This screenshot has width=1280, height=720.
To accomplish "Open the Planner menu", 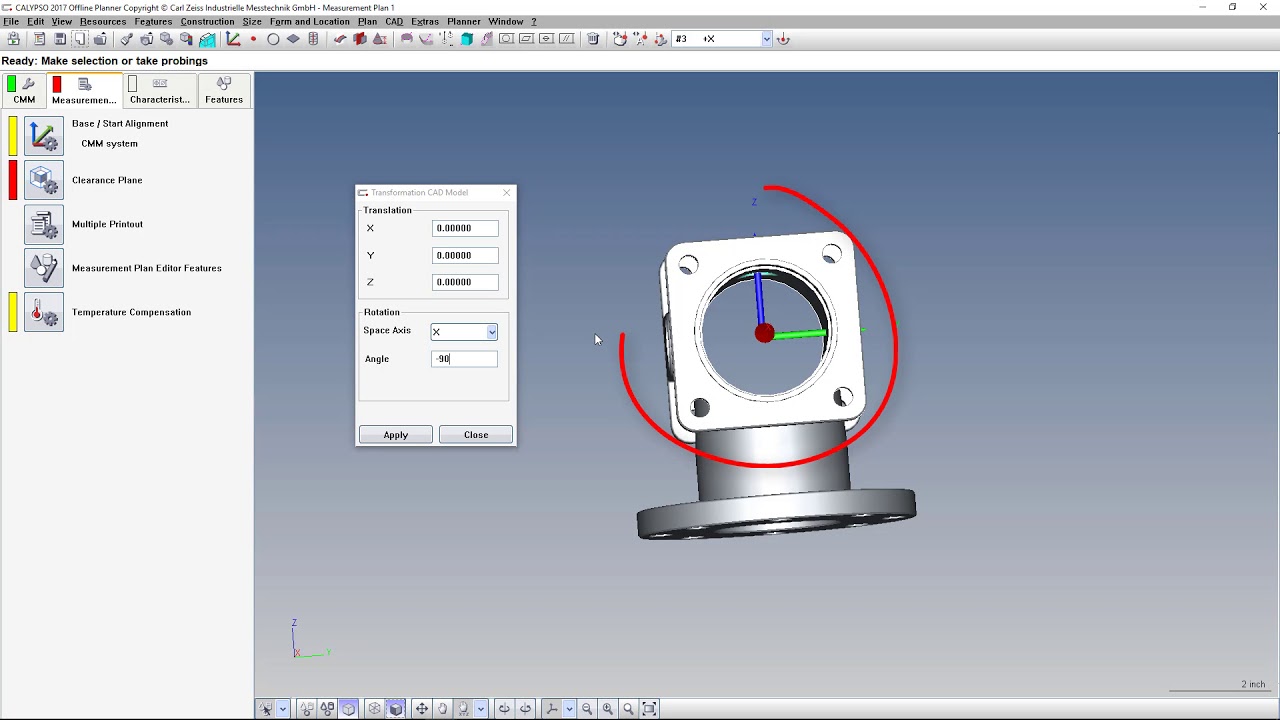I will [463, 21].
